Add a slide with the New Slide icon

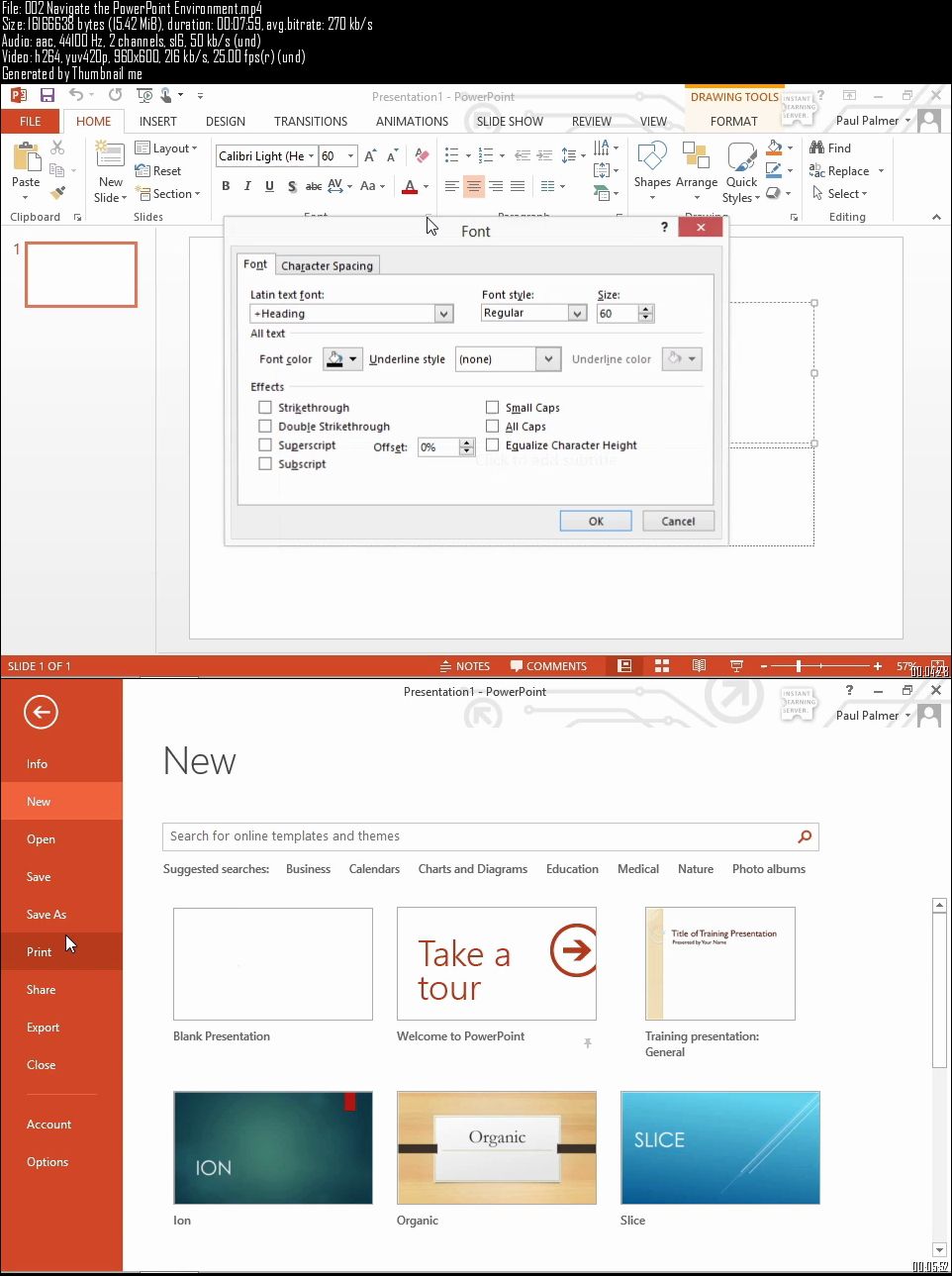click(x=110, y=156)
